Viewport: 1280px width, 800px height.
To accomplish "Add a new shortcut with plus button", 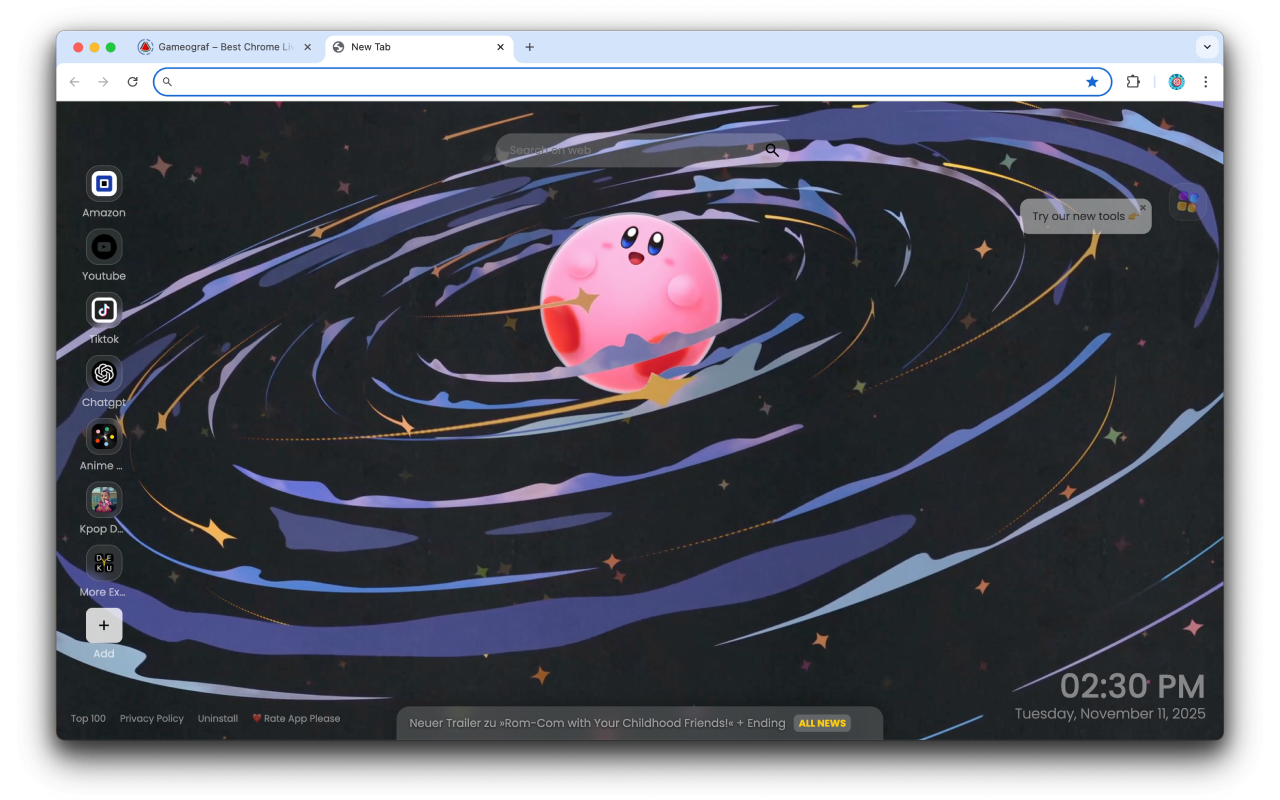I will 104,625.
